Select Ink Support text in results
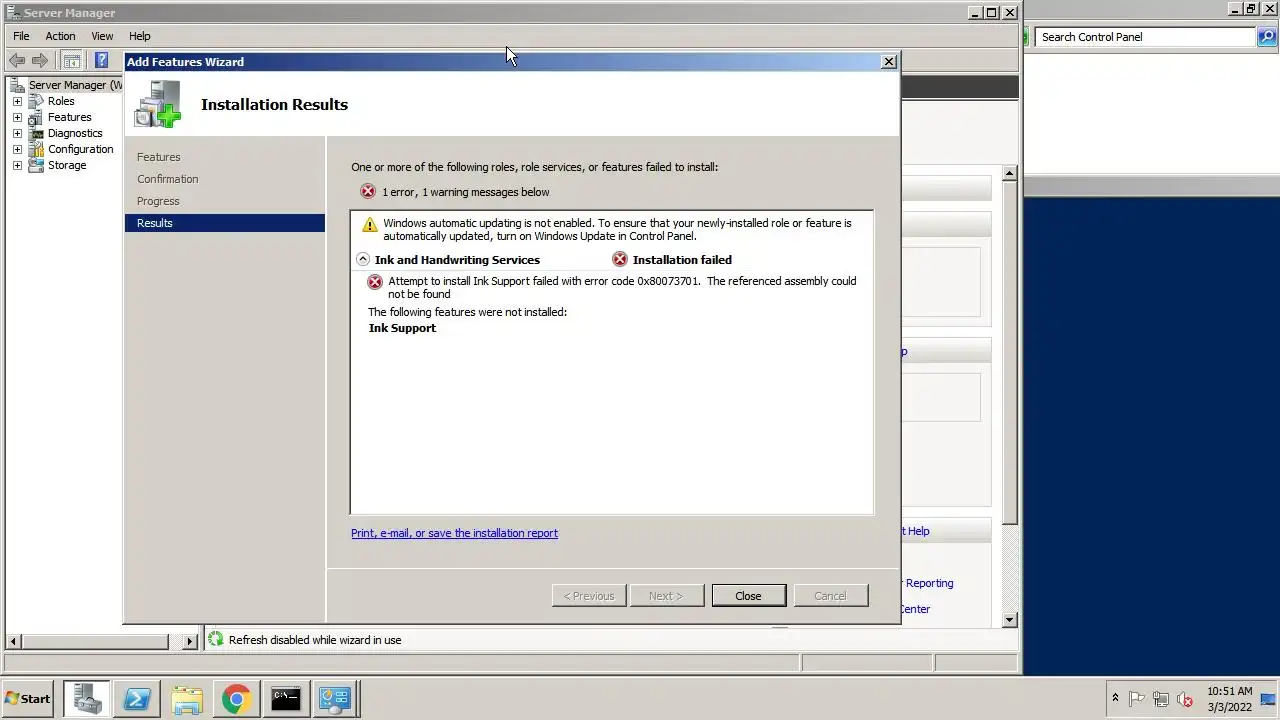The width and height of the screenshot is (1280, 720). pyautogui.click(x=402, y=328)
